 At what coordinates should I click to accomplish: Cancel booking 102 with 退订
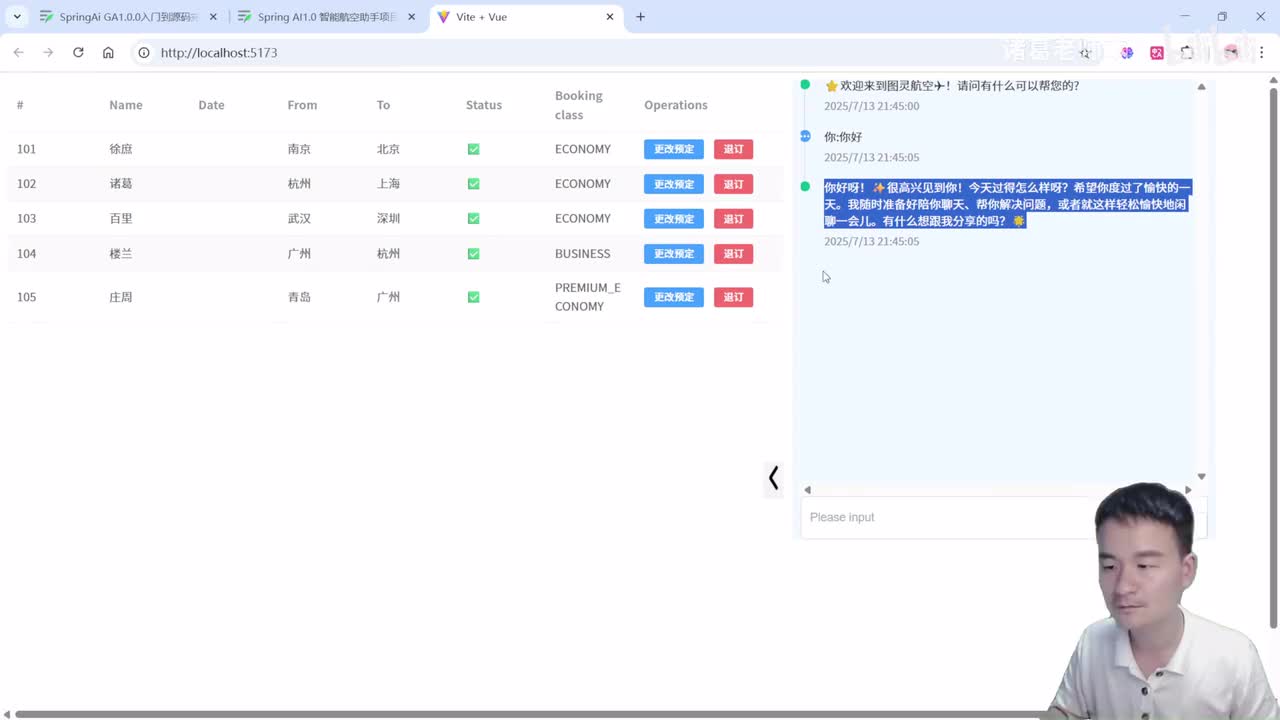point(733,184)
